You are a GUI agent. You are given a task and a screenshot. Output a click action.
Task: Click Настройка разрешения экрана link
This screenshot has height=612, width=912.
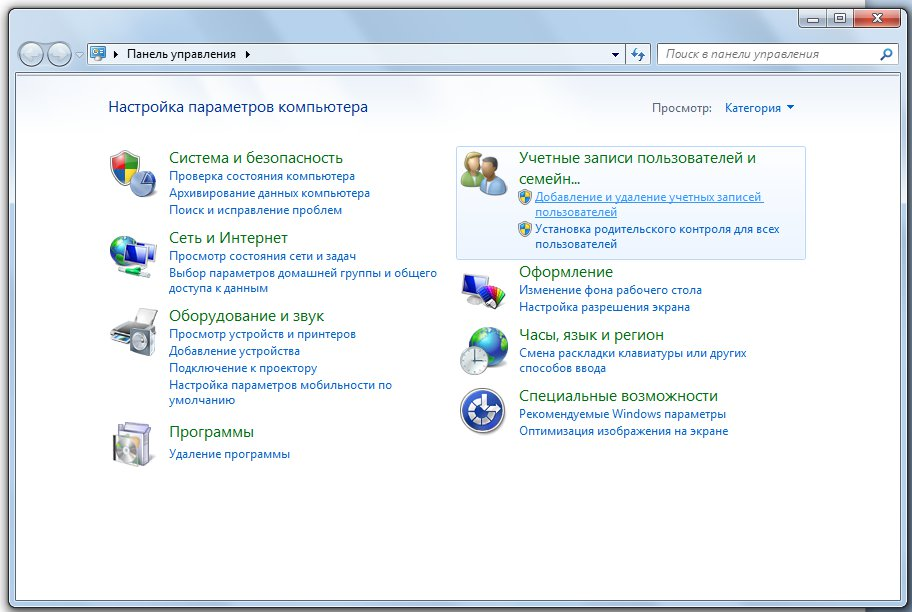(x=604, y=307)
